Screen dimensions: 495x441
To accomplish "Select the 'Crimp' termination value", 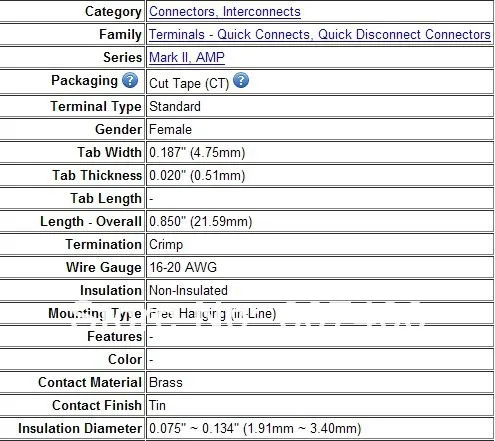I will pyautogui.click(x=166, y=245).
